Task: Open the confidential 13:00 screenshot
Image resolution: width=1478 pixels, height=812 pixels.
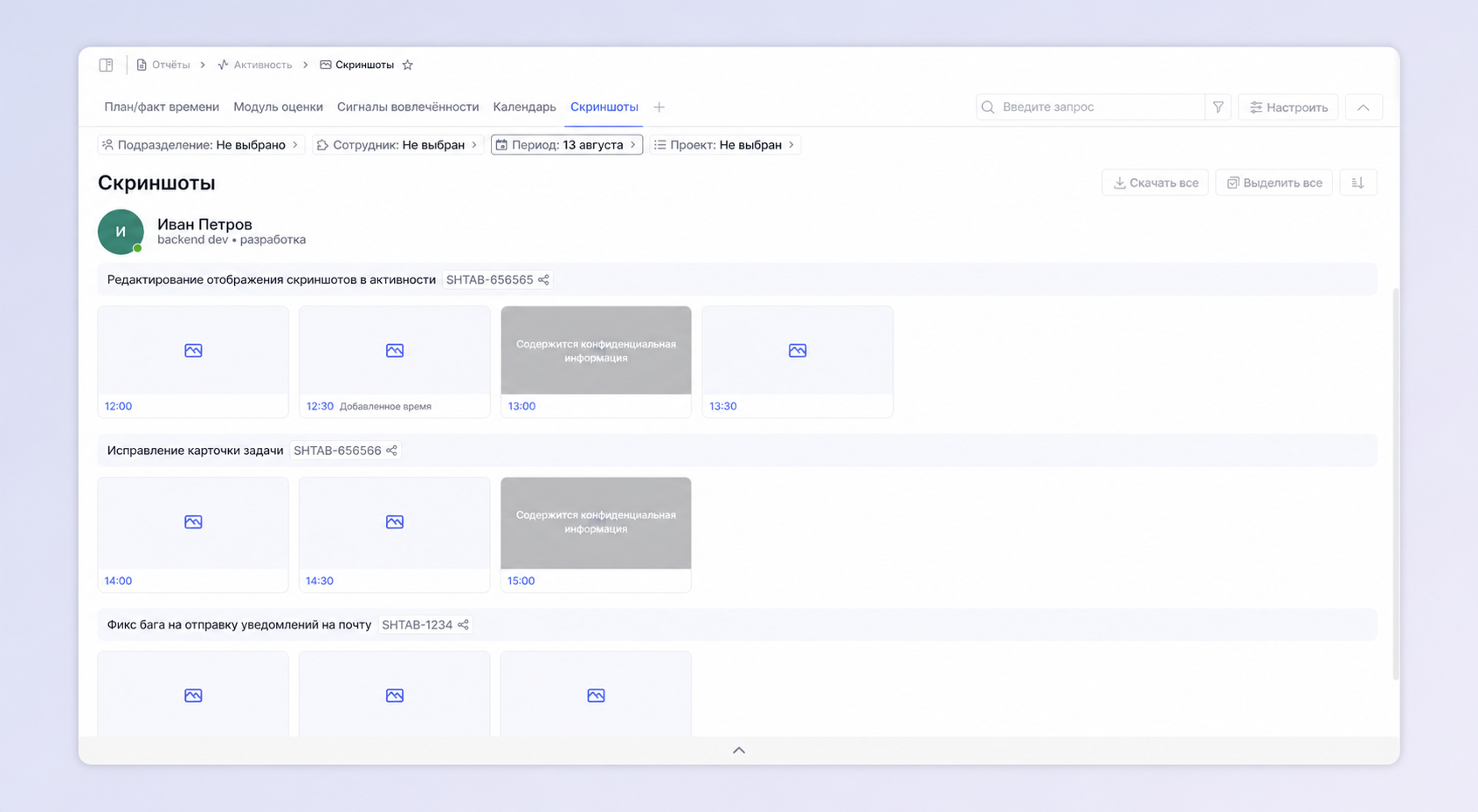Action: 596,350
